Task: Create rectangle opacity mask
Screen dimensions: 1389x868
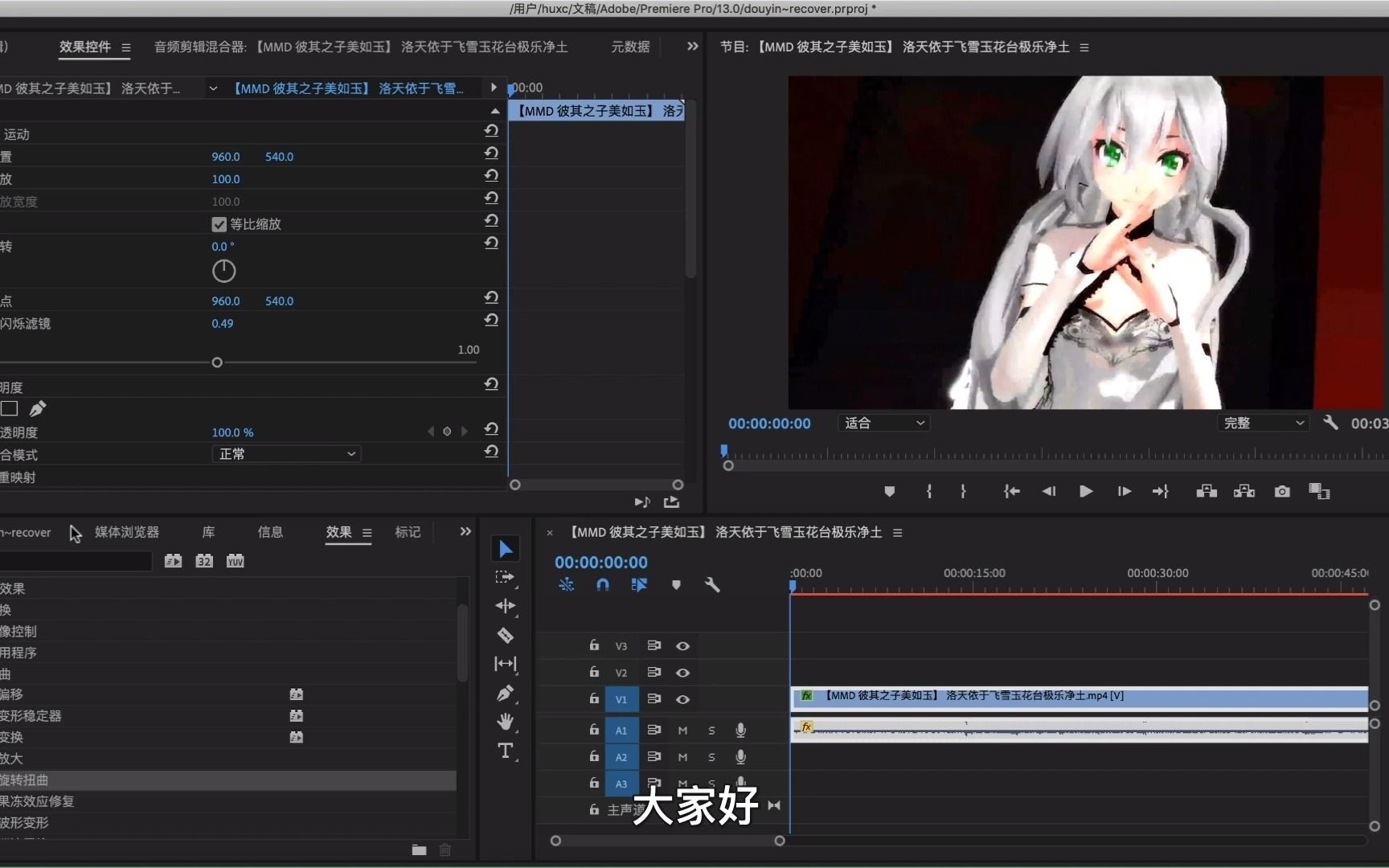Action: click(x=9, y=408)
